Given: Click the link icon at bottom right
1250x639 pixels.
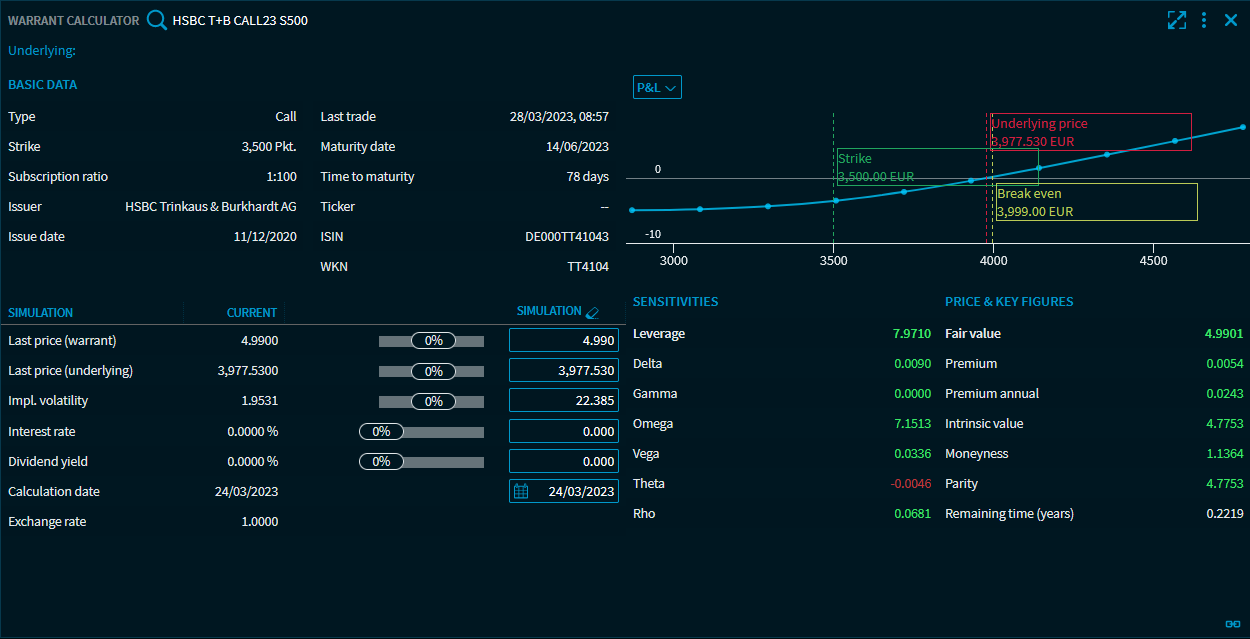Looking at the screenshot, I should pos(1232,624).
